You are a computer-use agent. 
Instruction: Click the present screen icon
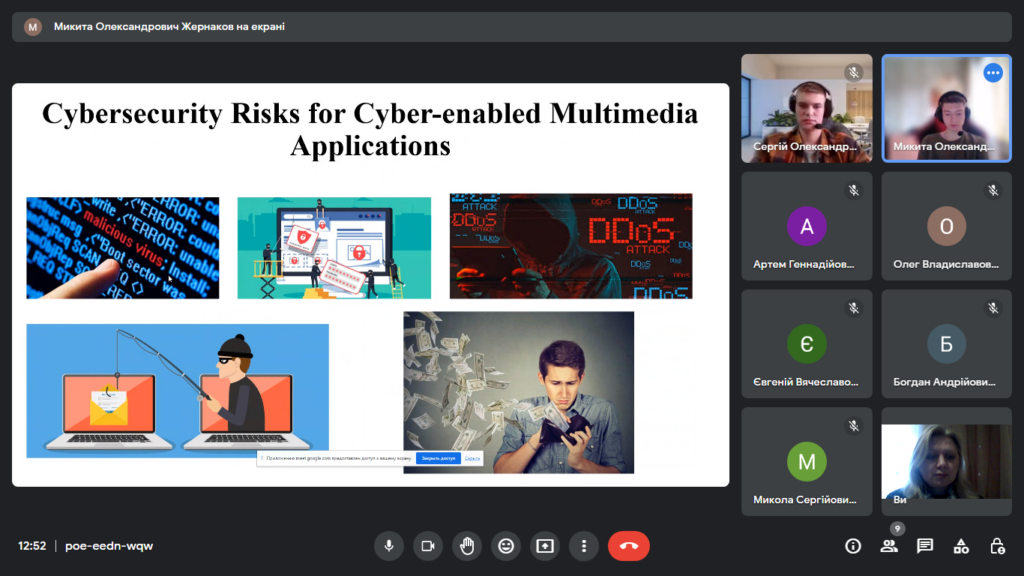[x=545, y=546]
